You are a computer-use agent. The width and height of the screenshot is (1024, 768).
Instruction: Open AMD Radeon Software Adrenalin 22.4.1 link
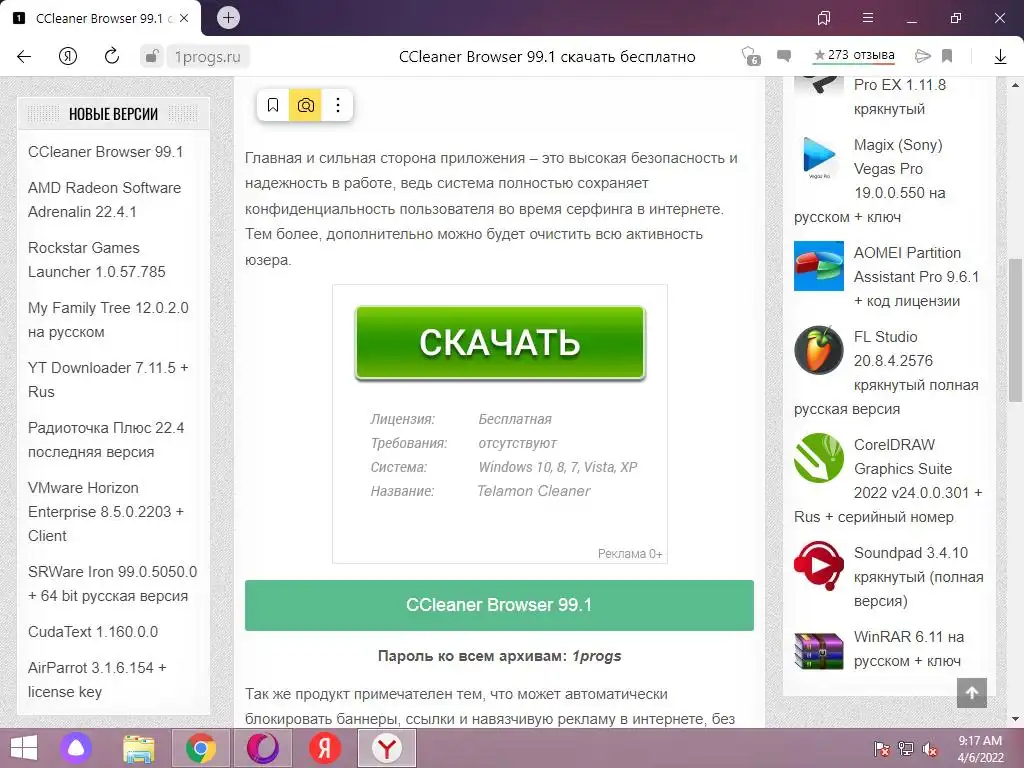104,199
